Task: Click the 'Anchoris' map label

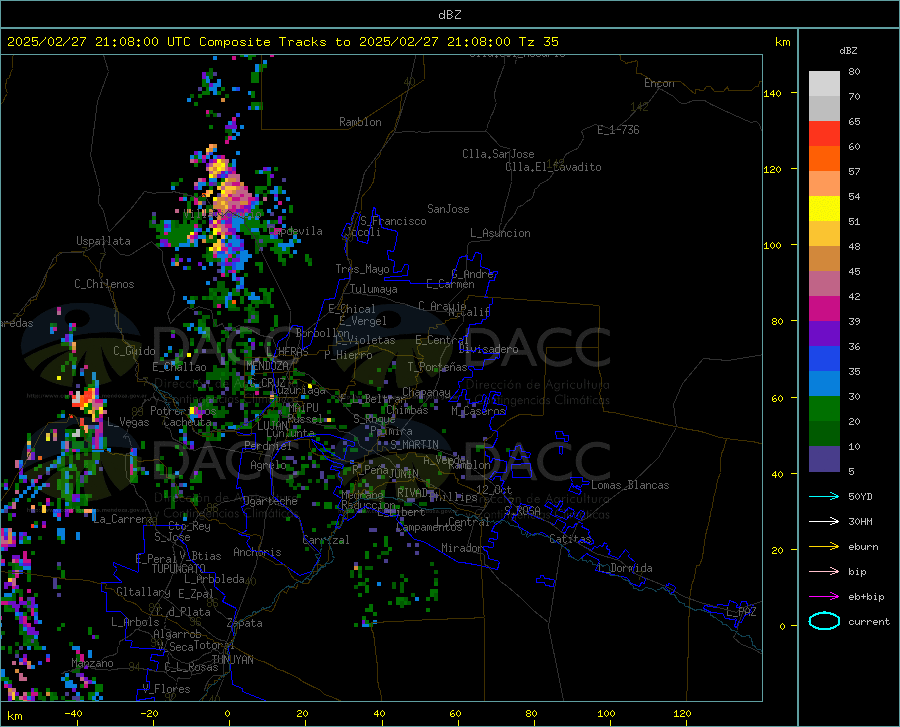Action: coord(257,552)
